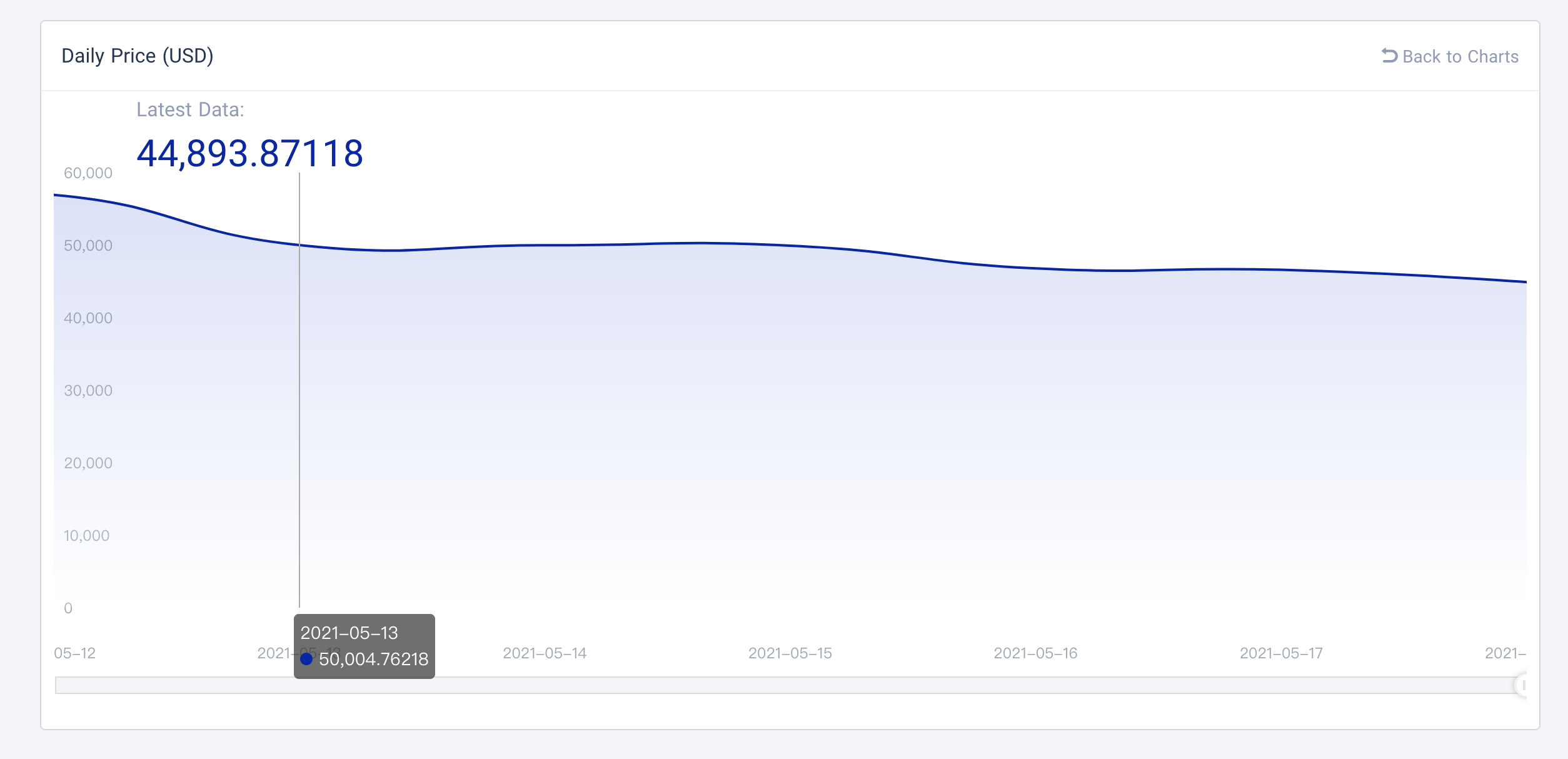Click the blue dot in the tooltip

tap(306, 658)
